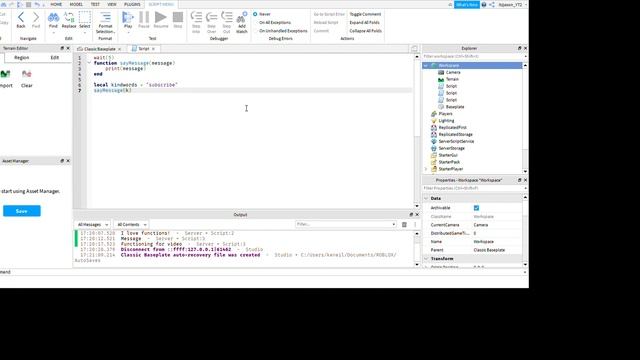The height and width of the screenshot is (360, 640).
Task: Expand the StarterPlayer tree node
Action: coord(426,169)
